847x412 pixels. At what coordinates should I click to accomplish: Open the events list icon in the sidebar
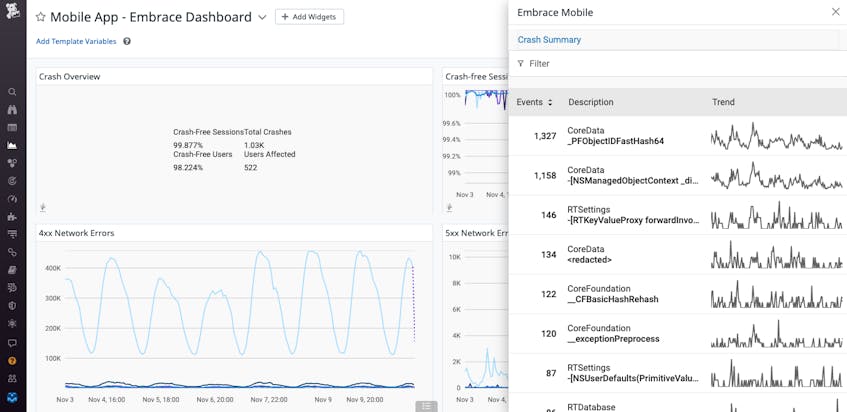(12, 127)
